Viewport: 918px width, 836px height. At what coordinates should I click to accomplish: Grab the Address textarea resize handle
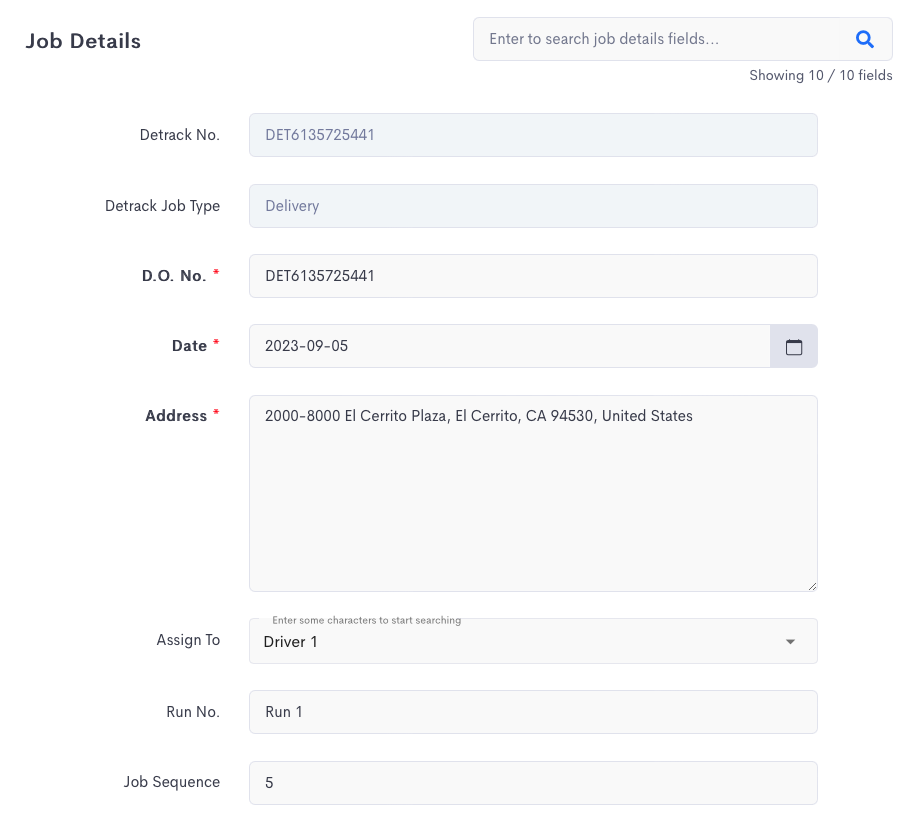812,586
